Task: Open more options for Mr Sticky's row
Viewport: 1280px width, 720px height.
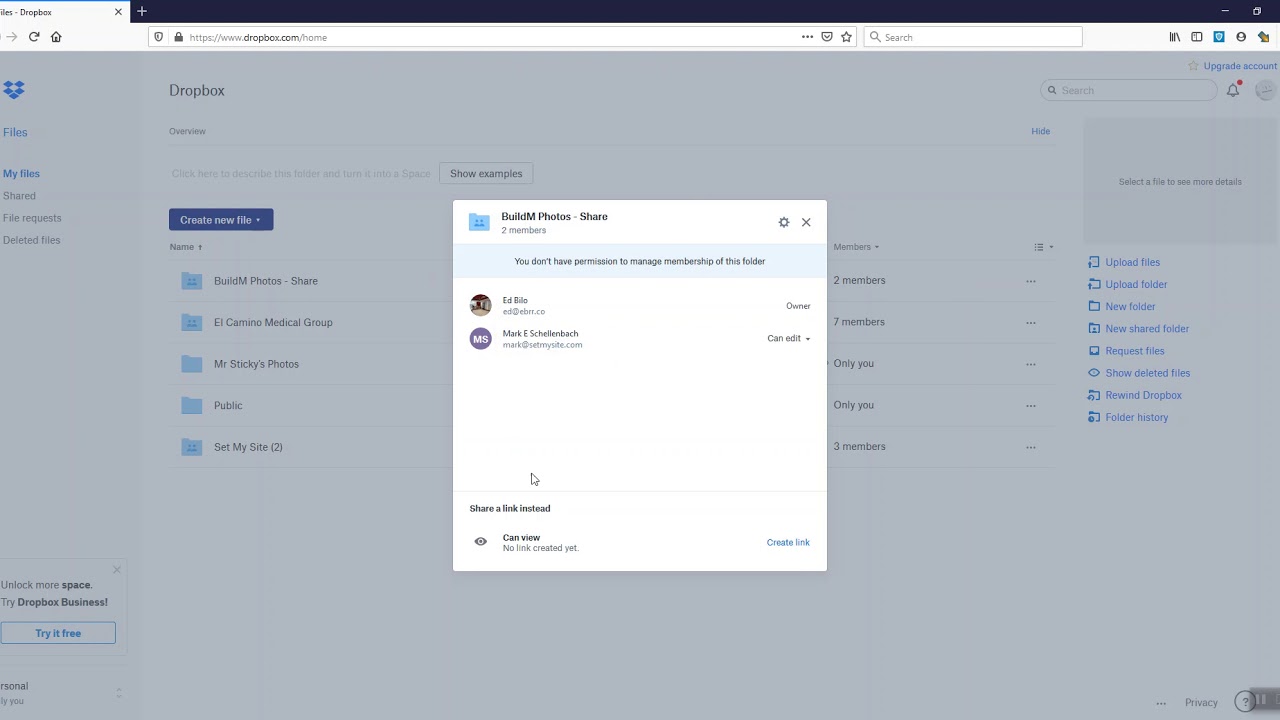Action: [x=1031, y=364]
